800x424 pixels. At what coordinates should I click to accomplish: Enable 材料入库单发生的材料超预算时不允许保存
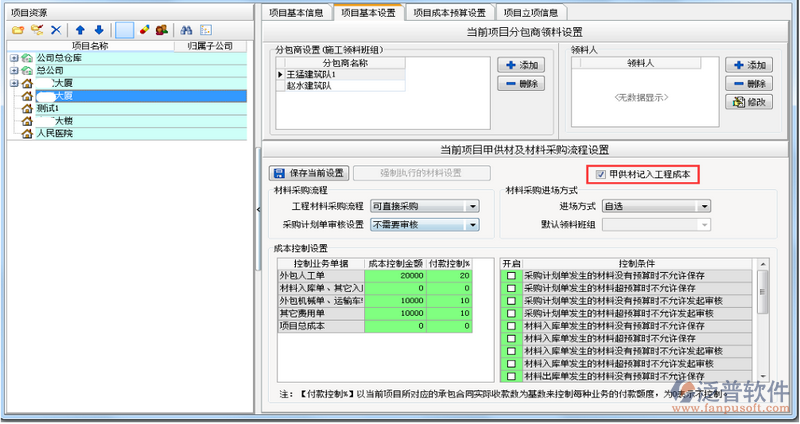[x=511, y=338]
